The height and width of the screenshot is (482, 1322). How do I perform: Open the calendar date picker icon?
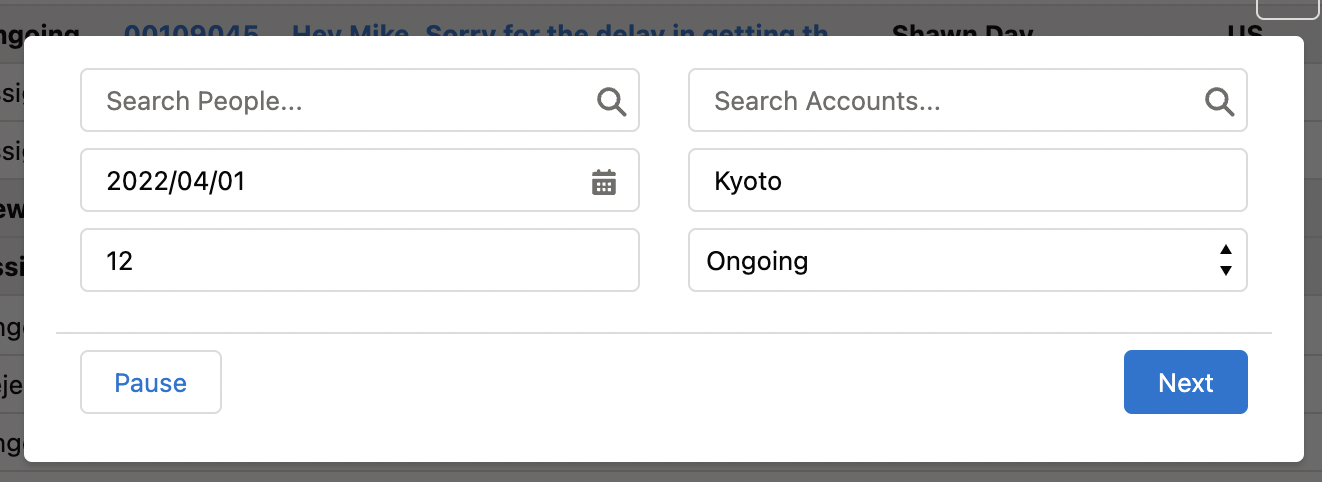[604, 182]
